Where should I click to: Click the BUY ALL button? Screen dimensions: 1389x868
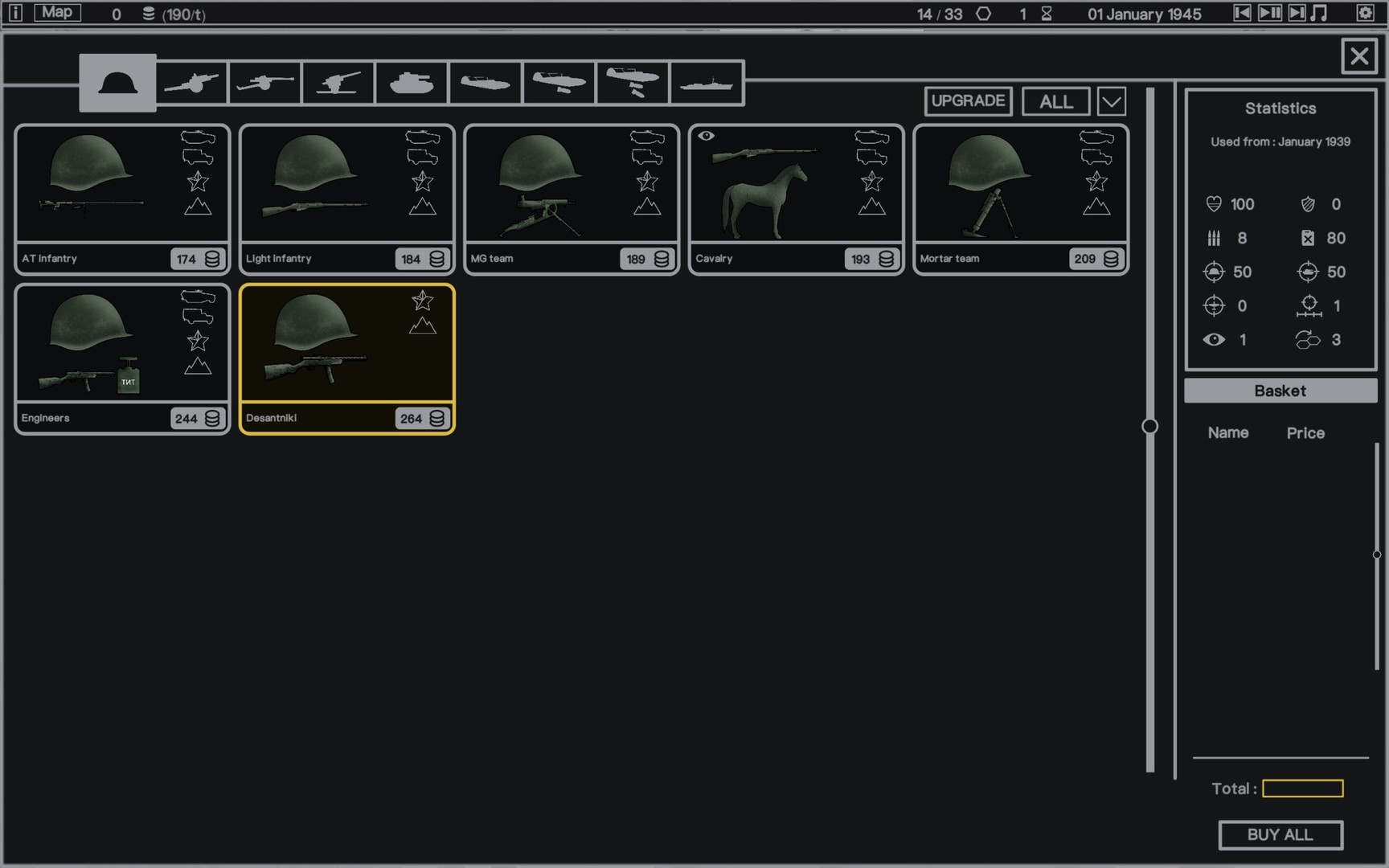click(1280, 835)
